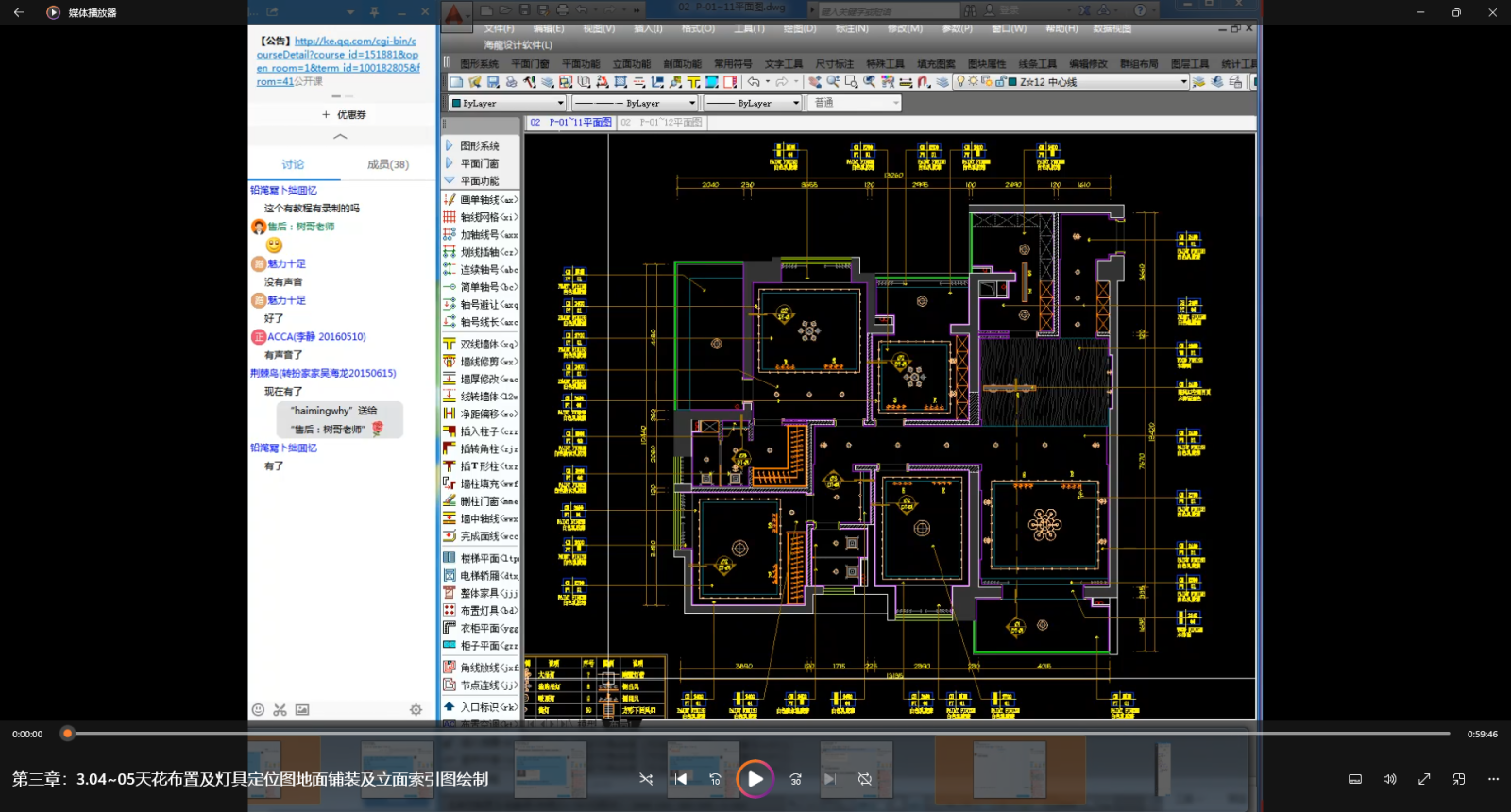Image resolution: width=1511 pixels, height=812 pixels.
Task: Switch to the 成员(38) tab
Action: [x=387, y=164]
